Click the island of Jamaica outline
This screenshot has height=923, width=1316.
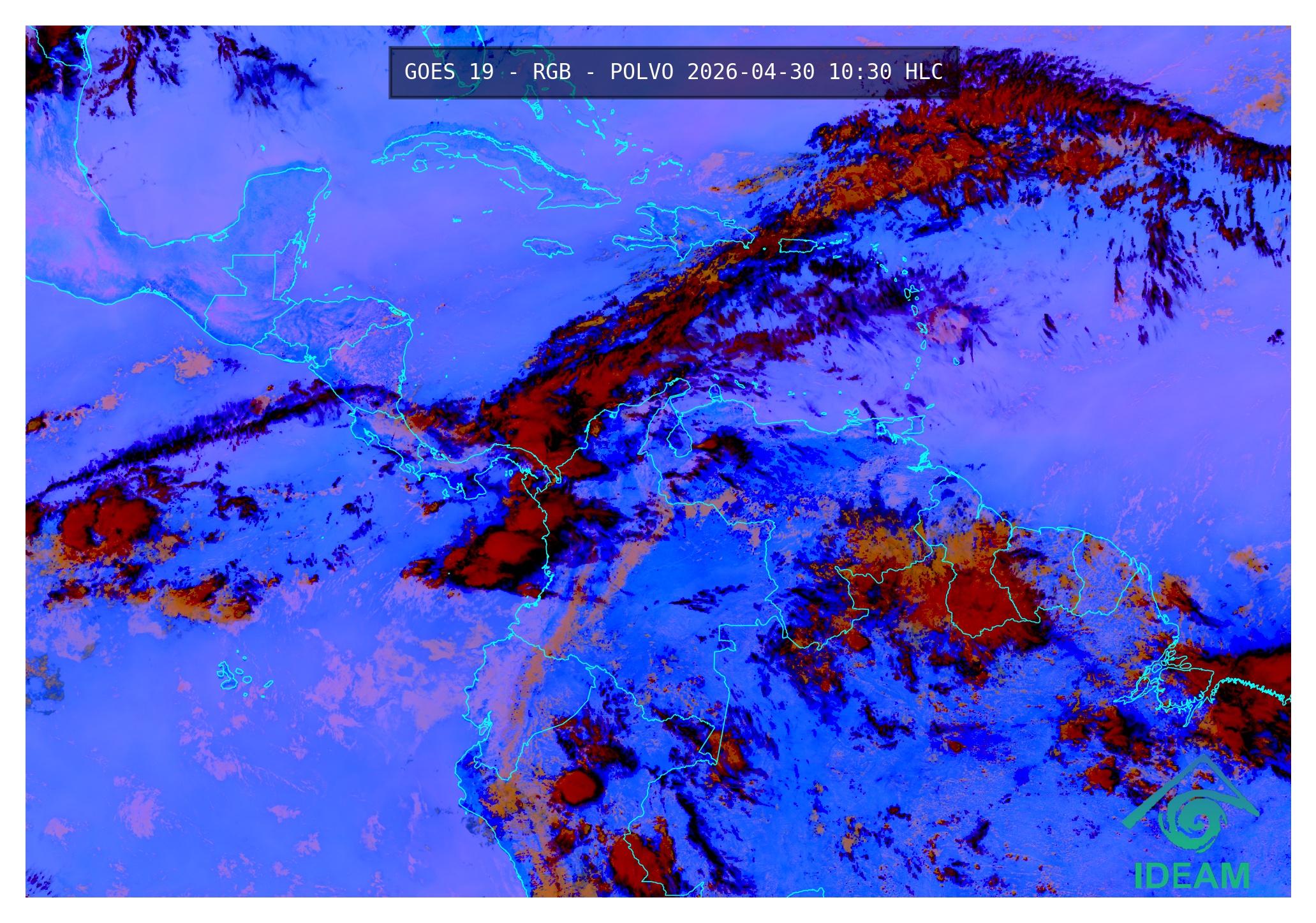click(548, 247)
